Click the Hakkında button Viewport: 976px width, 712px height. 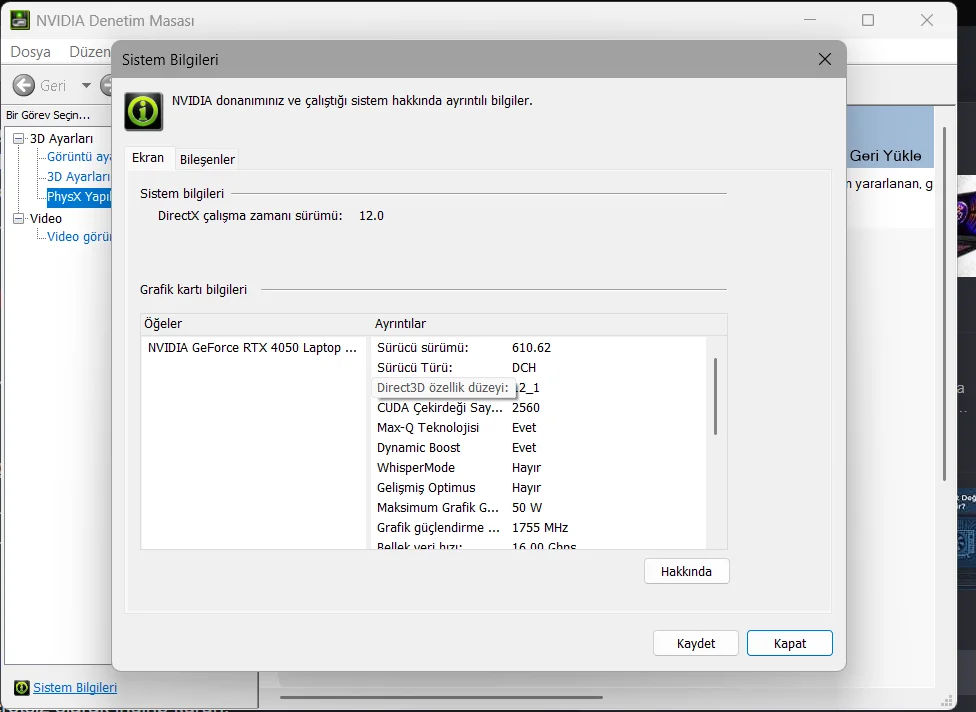coord(686,571)
